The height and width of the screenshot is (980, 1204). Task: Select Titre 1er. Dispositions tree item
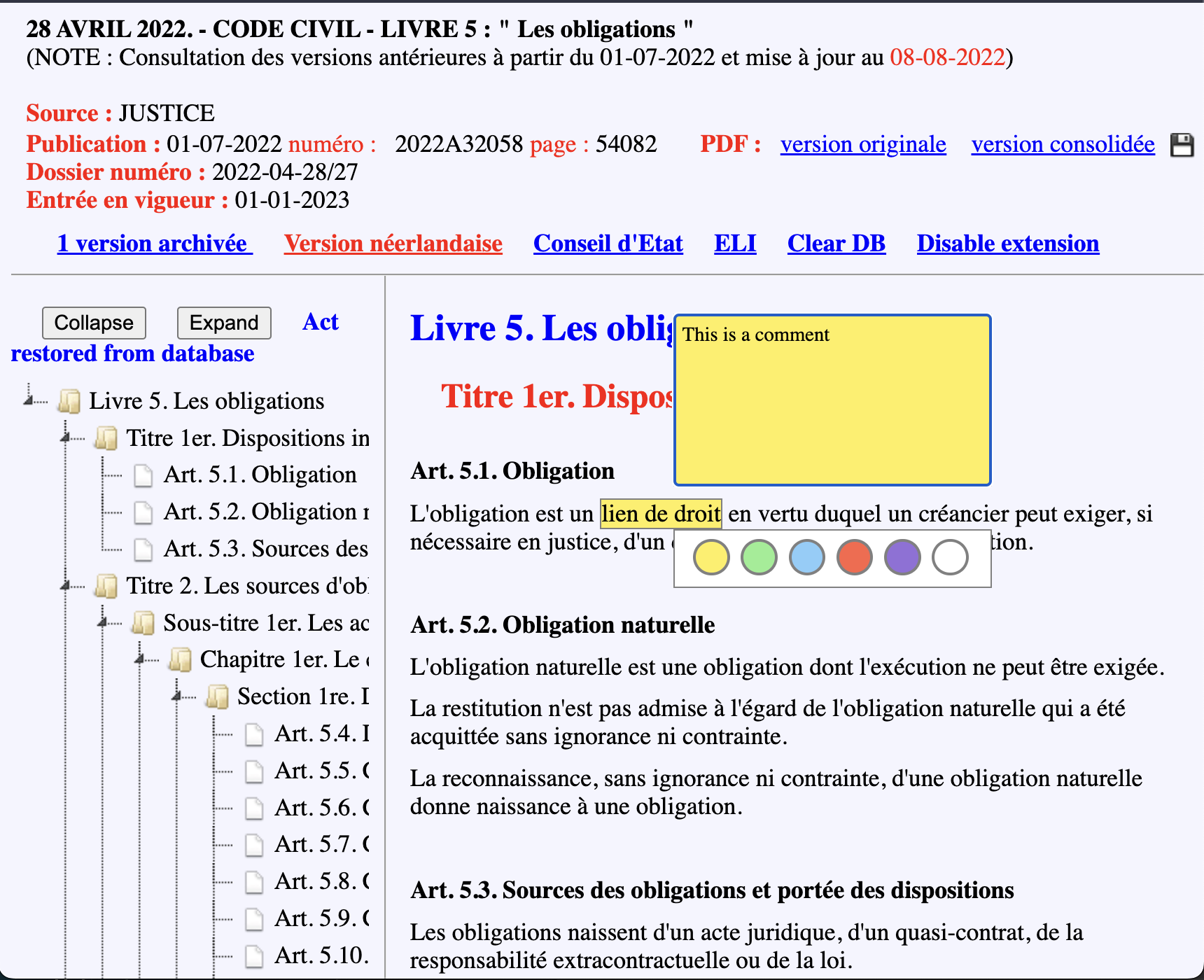[x=248, y=438]
